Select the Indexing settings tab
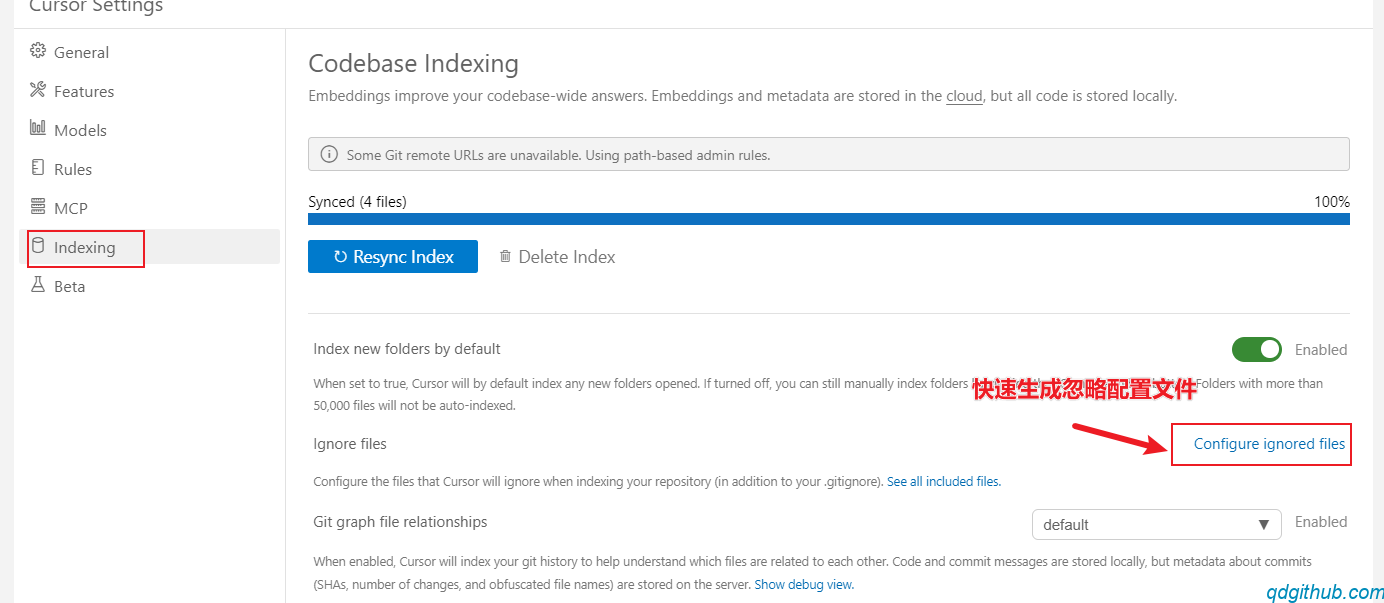 point(149,247)
